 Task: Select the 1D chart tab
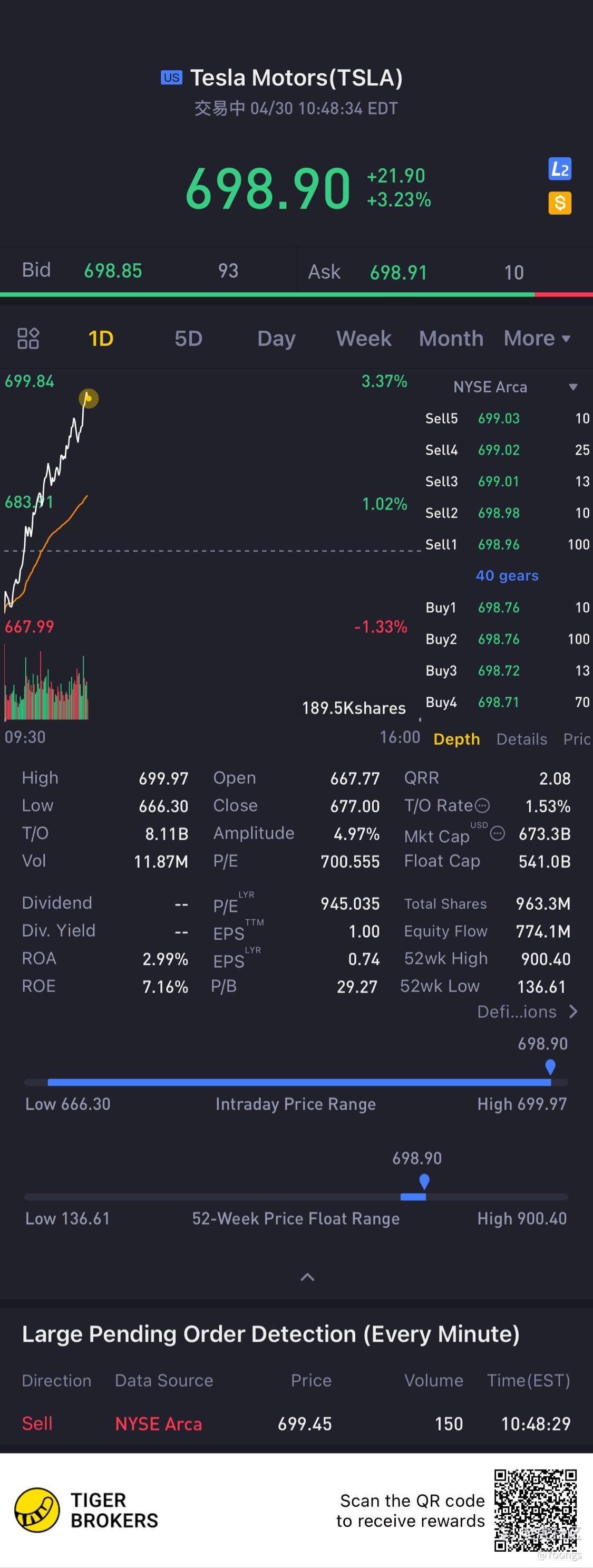click(101, 339)
